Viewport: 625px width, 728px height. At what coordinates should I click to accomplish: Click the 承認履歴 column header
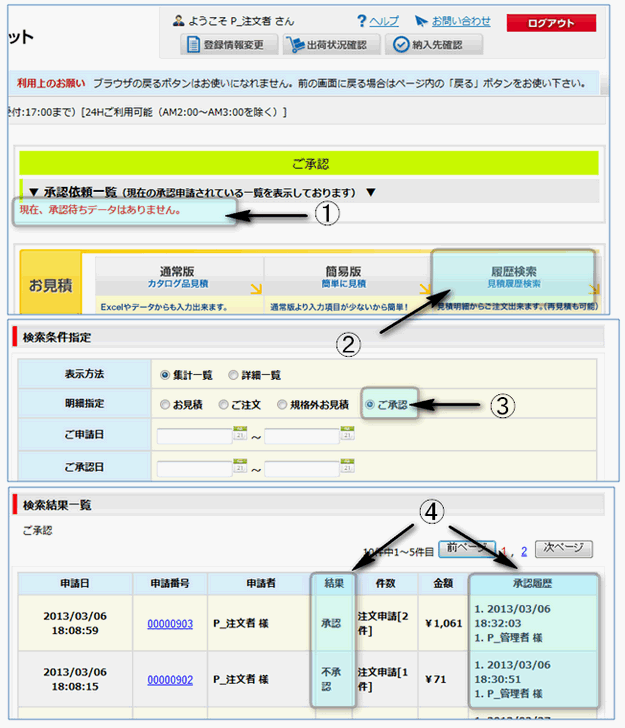click(x=533, y=584)
